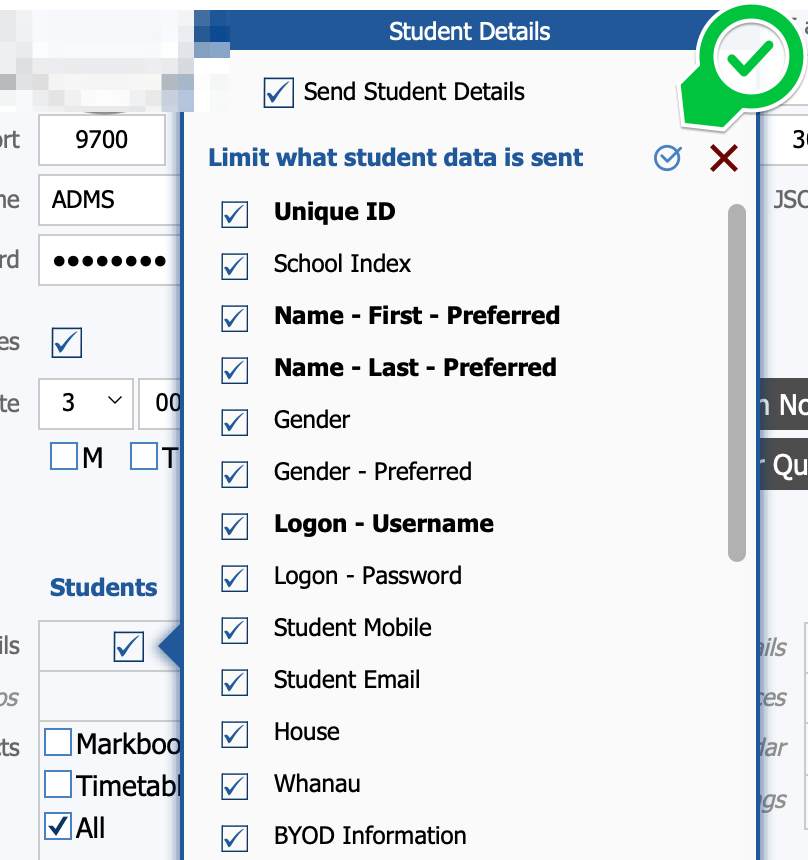Tick the M day checkbox
The image size is (808, 860).
64,457
